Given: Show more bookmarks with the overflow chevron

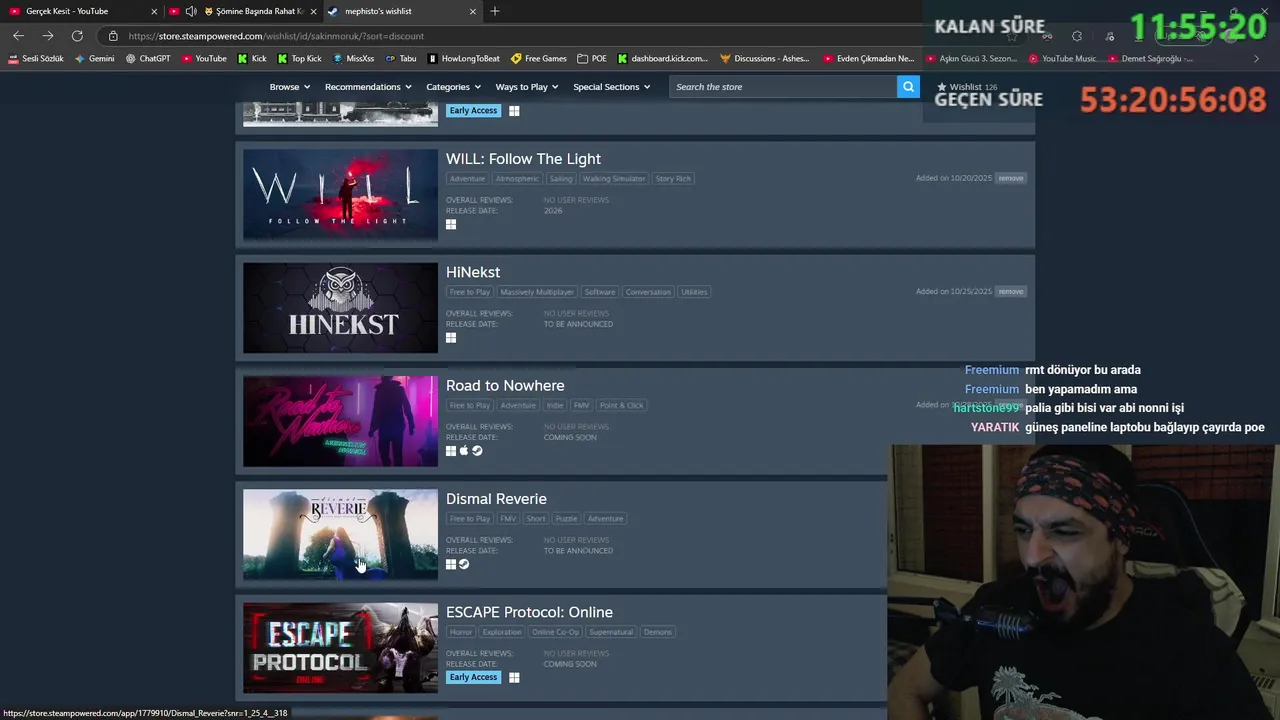Looking at the screenshot, I should click(1256, 59).
